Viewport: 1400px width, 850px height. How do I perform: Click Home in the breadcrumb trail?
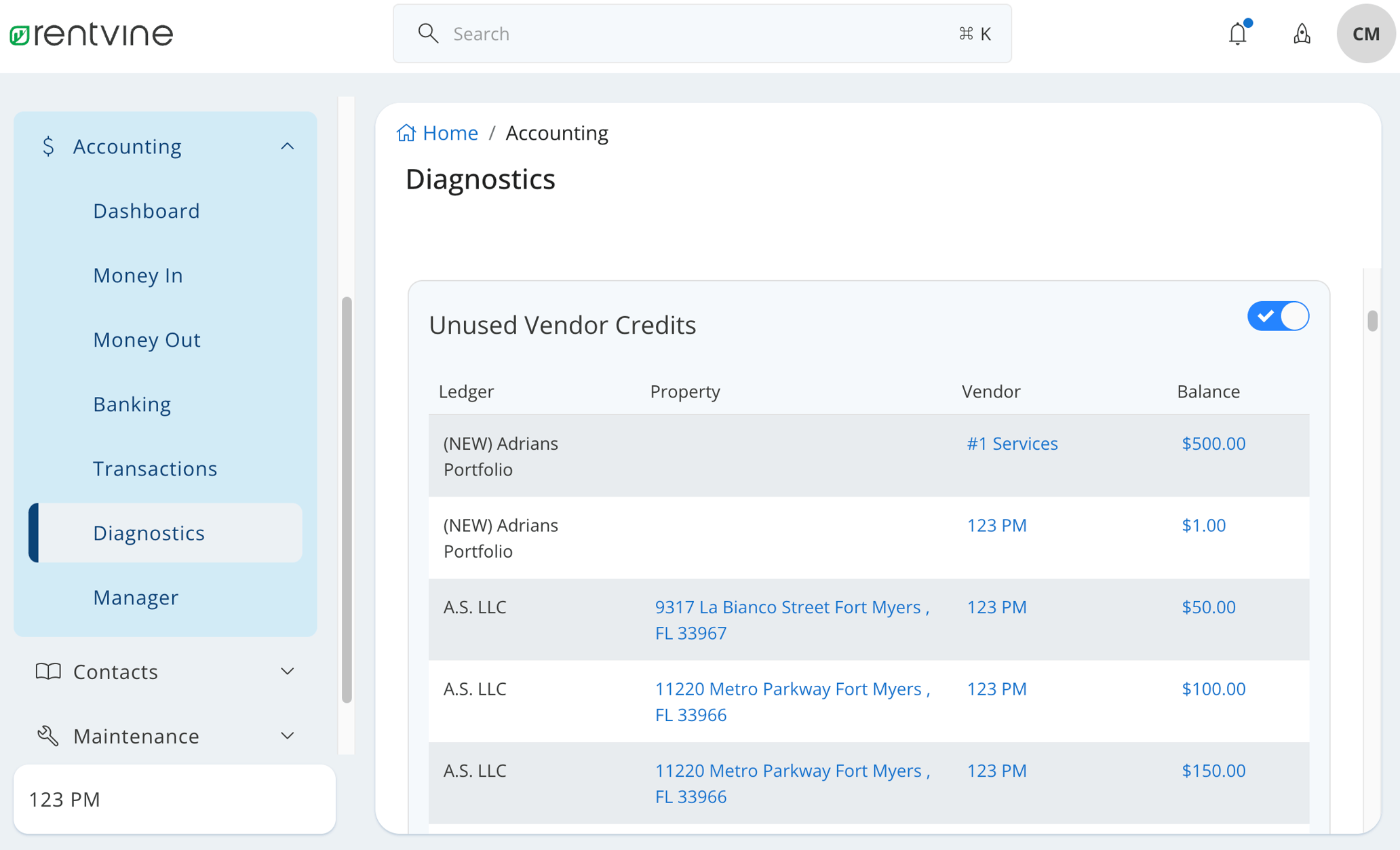point(450,132)
